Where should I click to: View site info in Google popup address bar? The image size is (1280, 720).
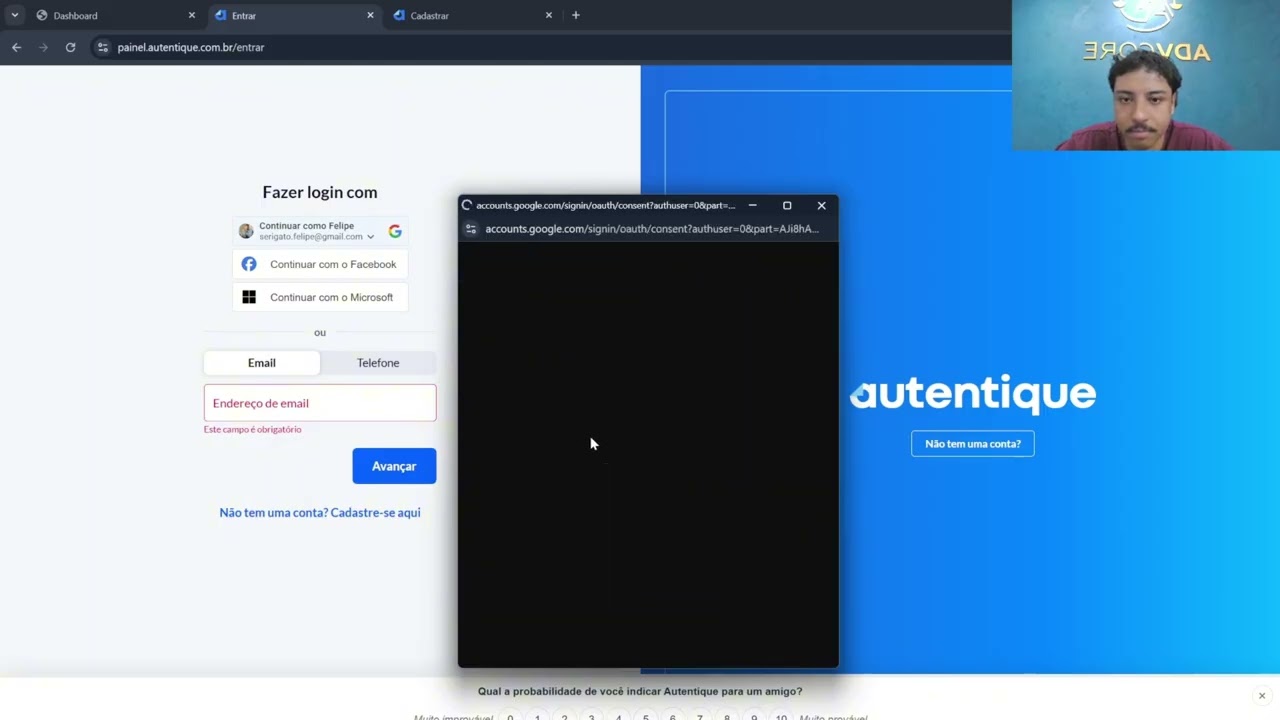click(x=471, y=229)
